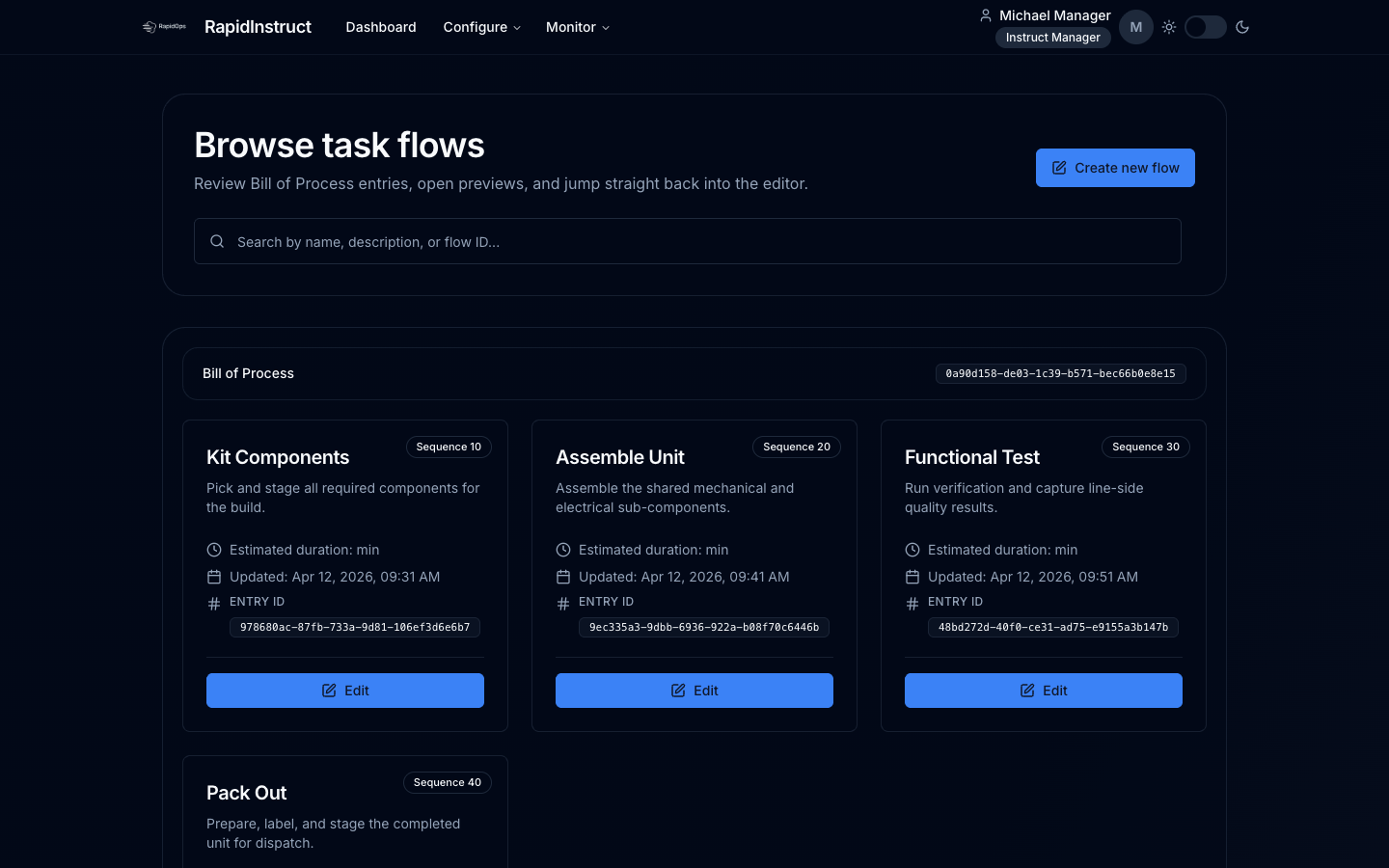The width and height of the screenshot is (1389, 868).
Task: Click the Sequence 10 badge
Action: (x=449, y=447)
